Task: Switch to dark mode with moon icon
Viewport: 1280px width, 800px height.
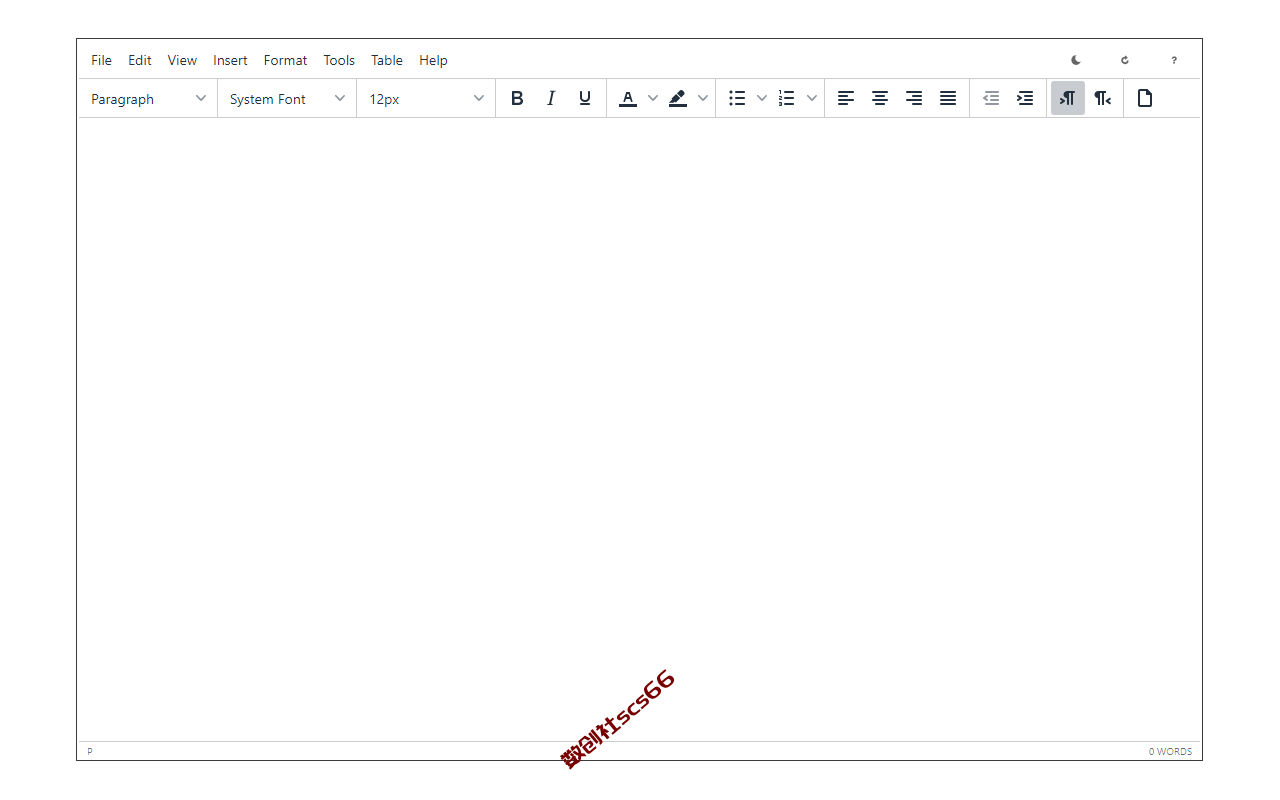Action: tap(1076, 60)
